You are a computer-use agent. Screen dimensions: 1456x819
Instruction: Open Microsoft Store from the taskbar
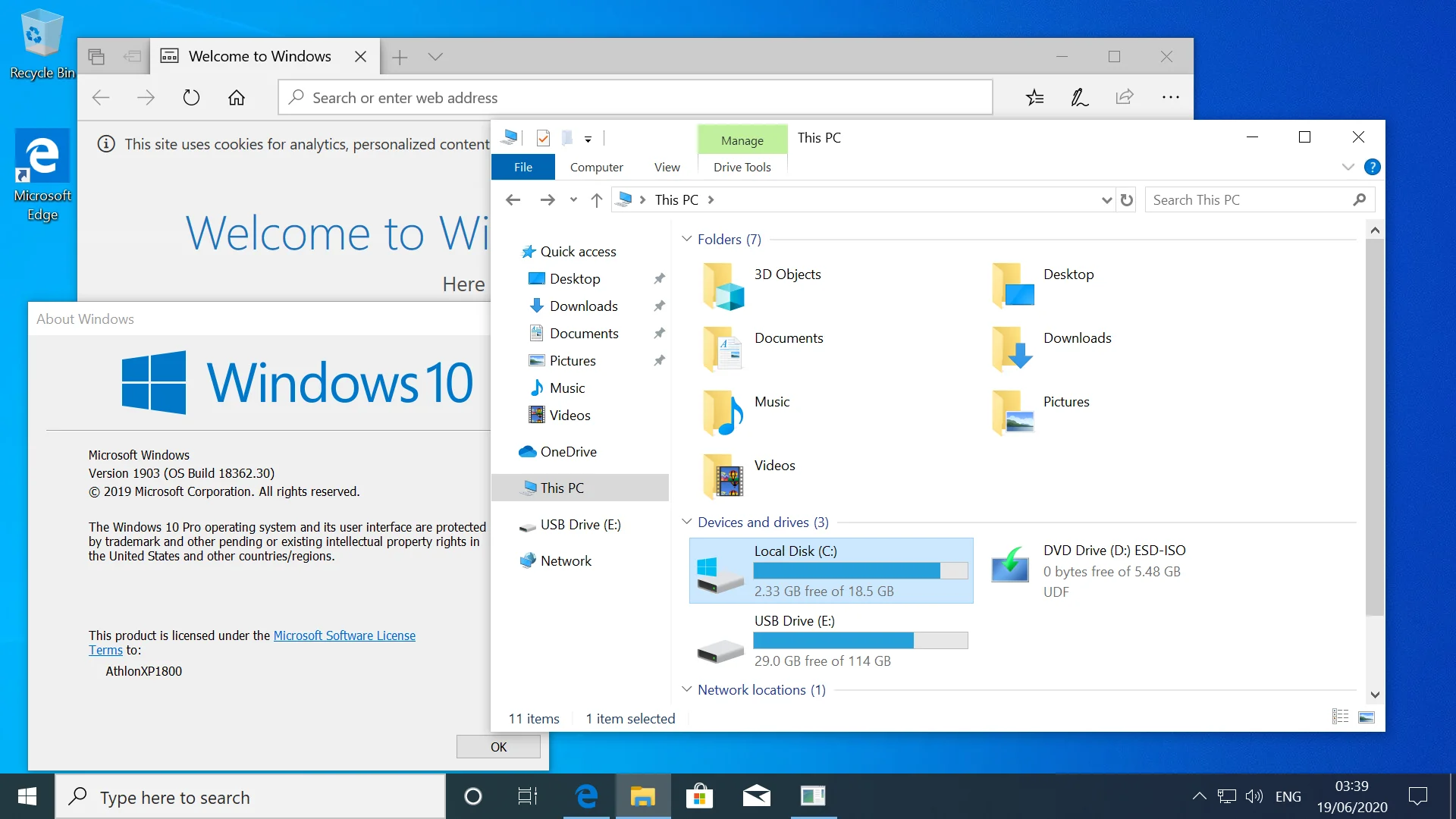pos(699,796)
